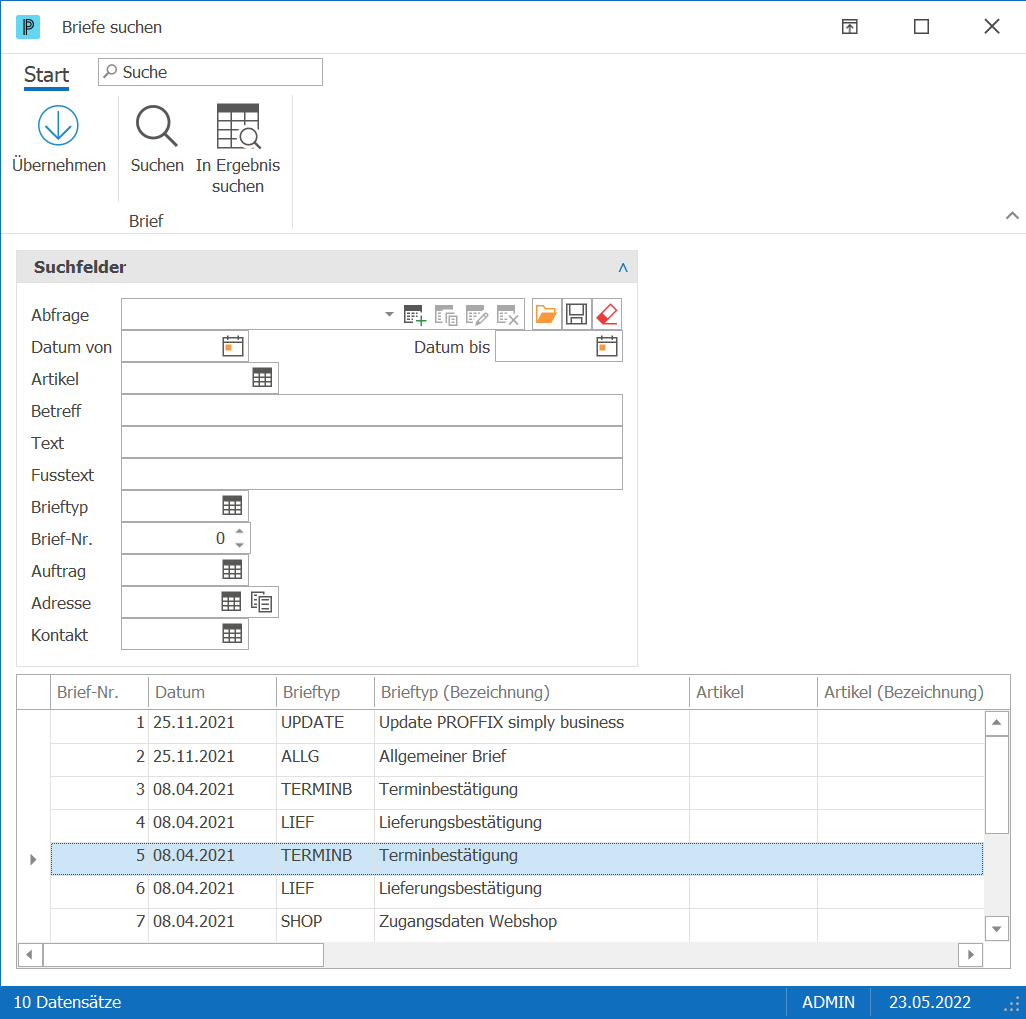The width and height of the screenshot is (1026, 1019).
Task: Click the horizontal scrollbar thumb
Action: pos(183,954)
